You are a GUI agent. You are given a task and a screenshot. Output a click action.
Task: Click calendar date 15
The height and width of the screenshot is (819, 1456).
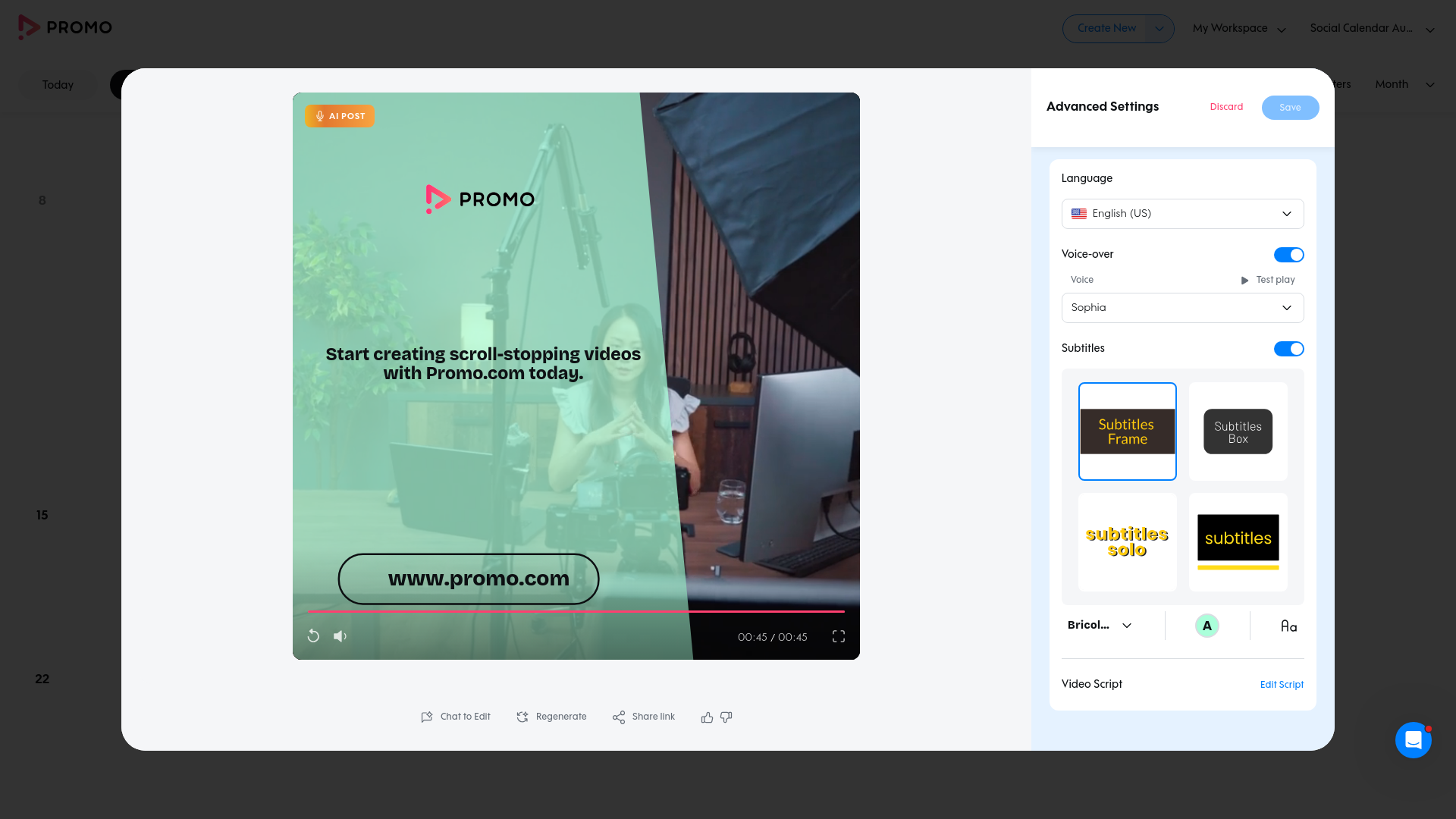point(42,515)
